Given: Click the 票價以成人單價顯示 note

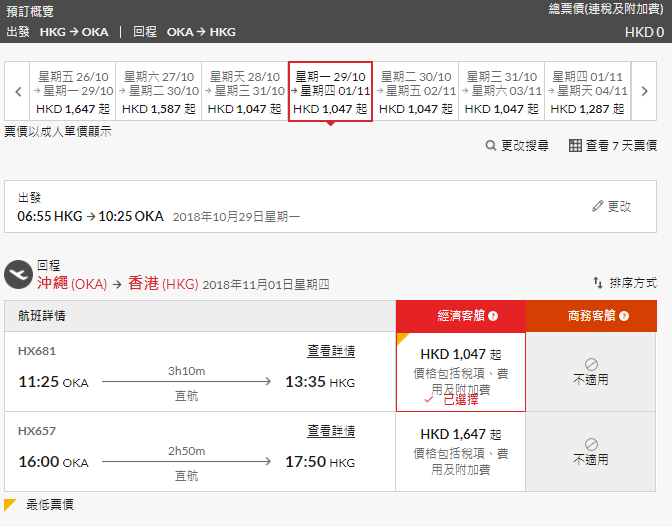Looking at the screenshot, I should click(x=58, y=132).
